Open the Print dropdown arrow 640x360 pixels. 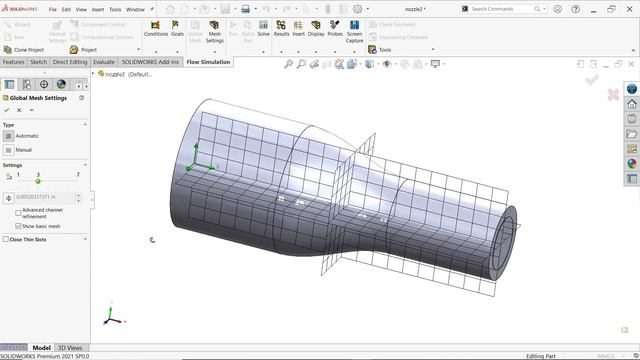coord(256,9)
